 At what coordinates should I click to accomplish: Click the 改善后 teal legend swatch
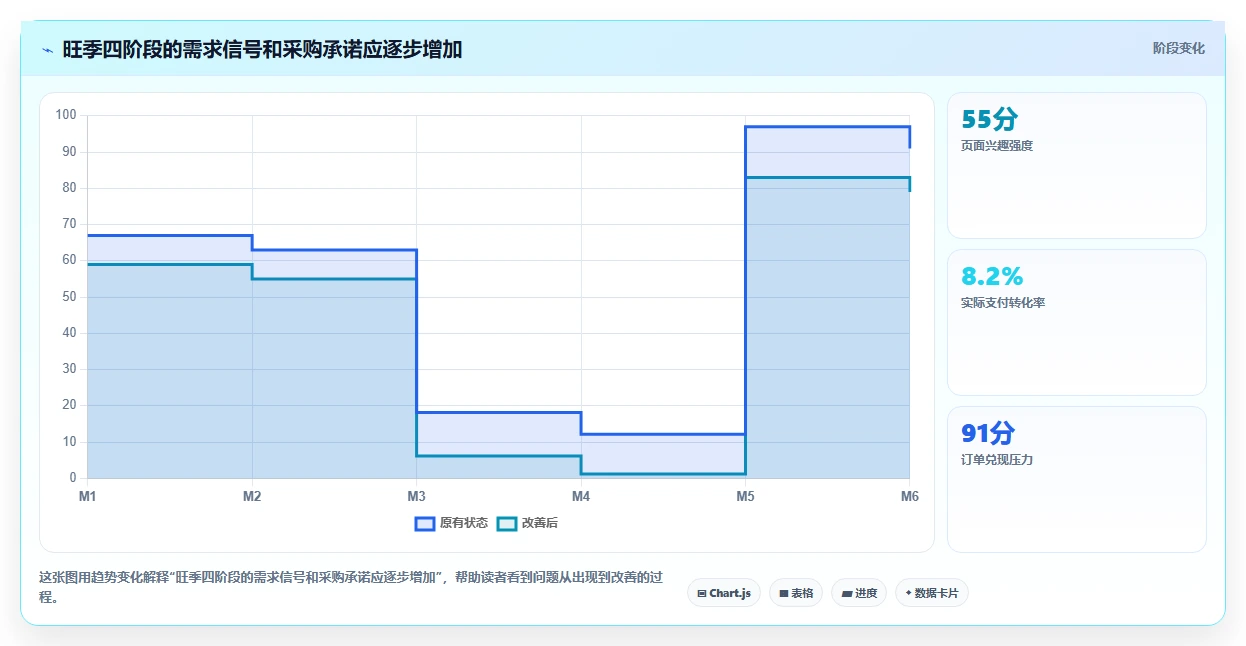(507, 523)
